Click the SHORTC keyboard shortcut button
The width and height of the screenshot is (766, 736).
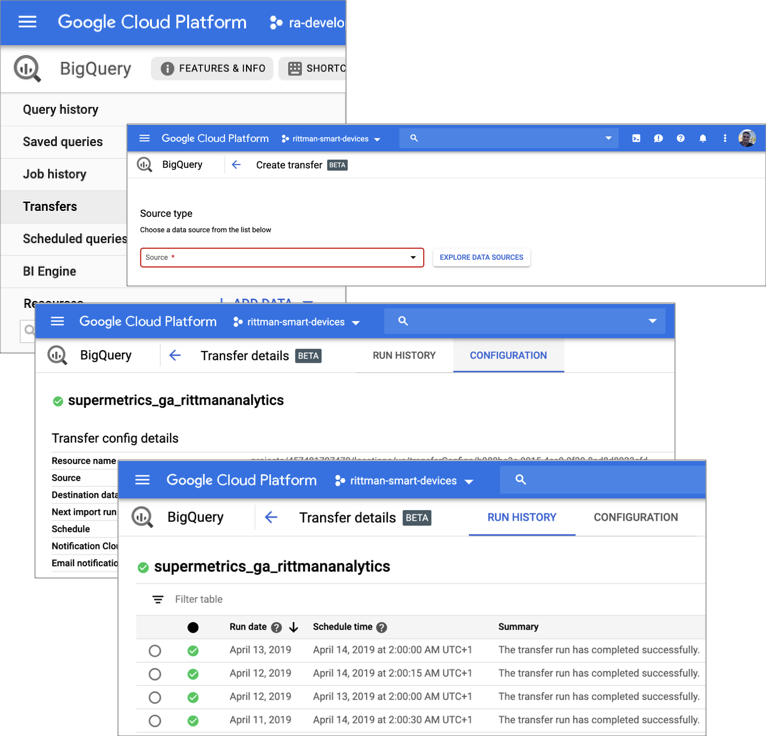[x=313, y=68]
